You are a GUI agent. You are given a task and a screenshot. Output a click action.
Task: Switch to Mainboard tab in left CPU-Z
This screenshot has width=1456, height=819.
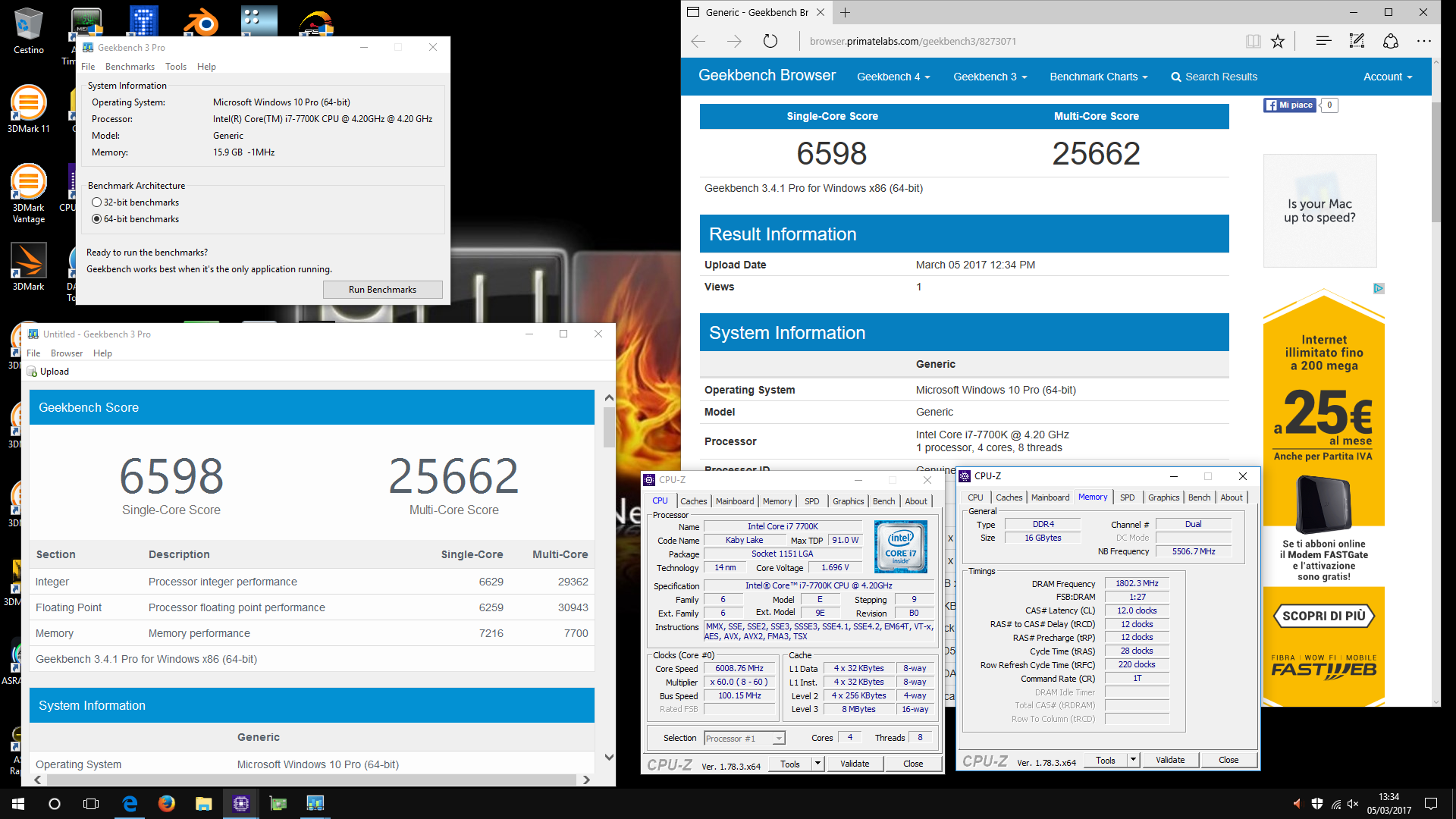[735, 501]
